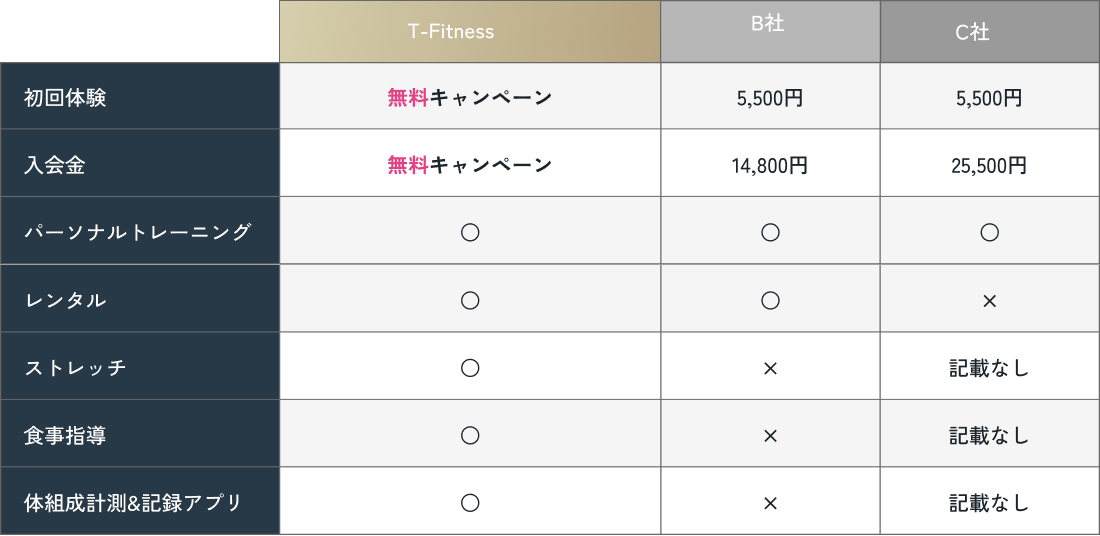
Task: Select the パーソナルトレーニング row label
Action: tap(140, 231)
